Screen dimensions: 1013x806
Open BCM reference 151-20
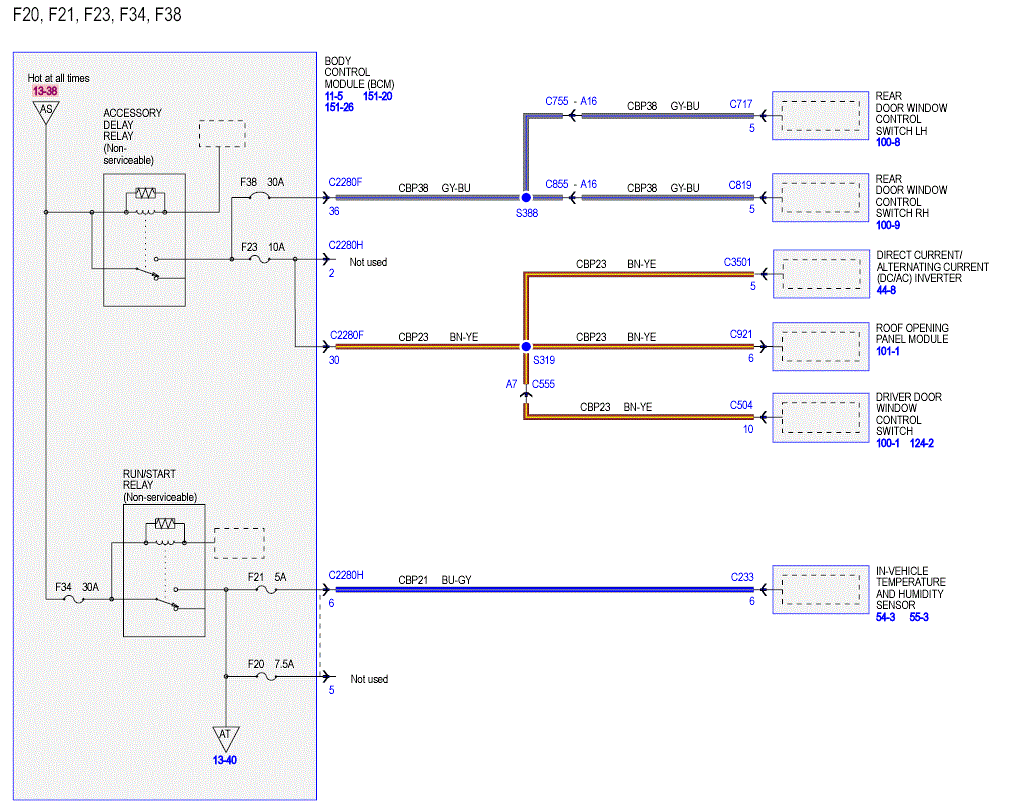[377, 96]
